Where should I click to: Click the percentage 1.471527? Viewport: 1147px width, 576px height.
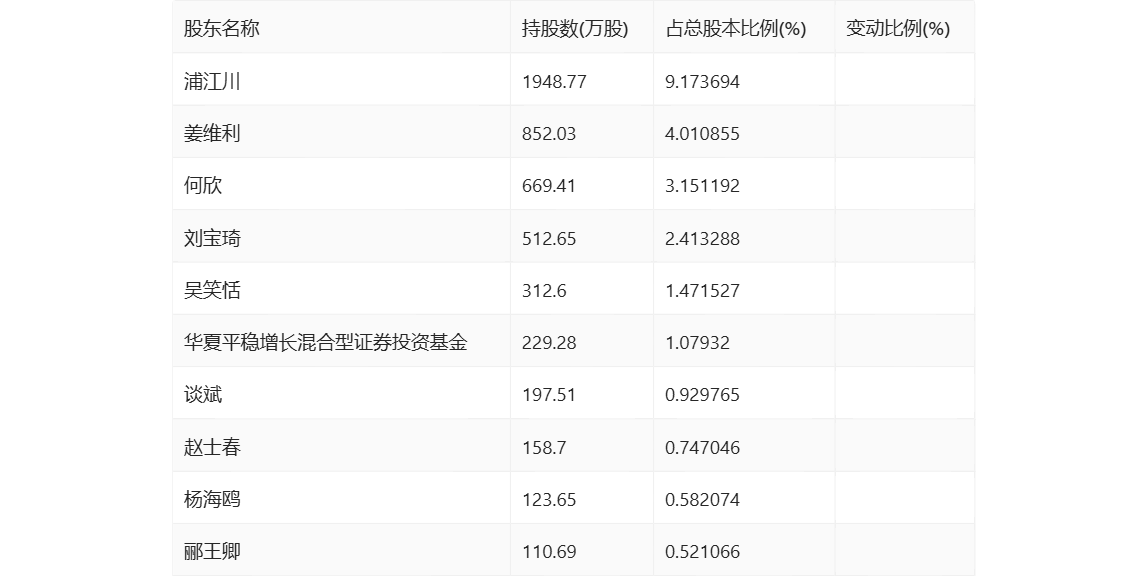pyautogui.click(x=702, y=291)
